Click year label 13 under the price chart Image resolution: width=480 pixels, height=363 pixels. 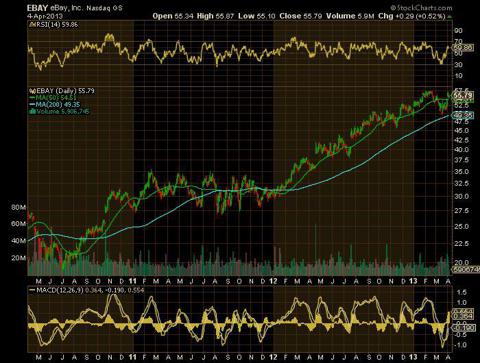[x=413, y=281]
